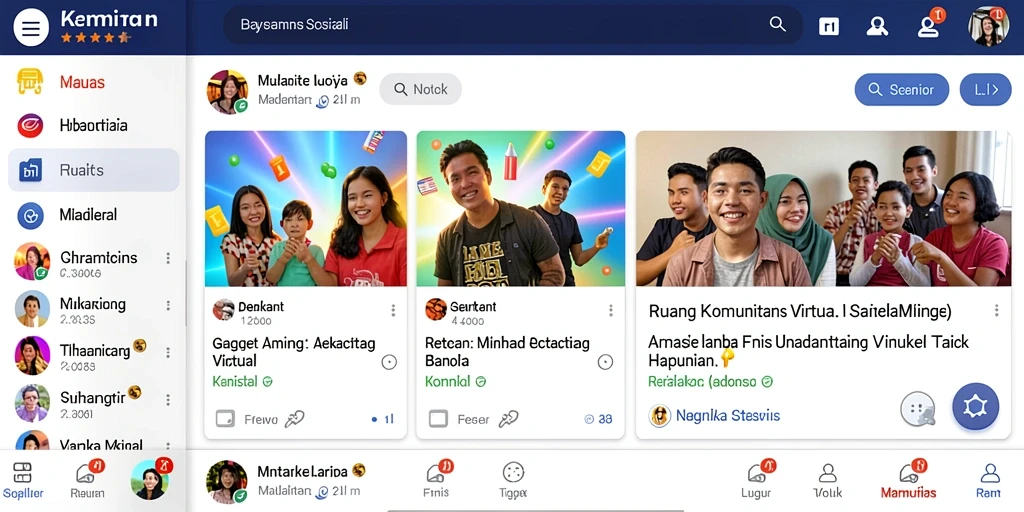
Task: Open options menu on Serikant card
Action: 611,310
